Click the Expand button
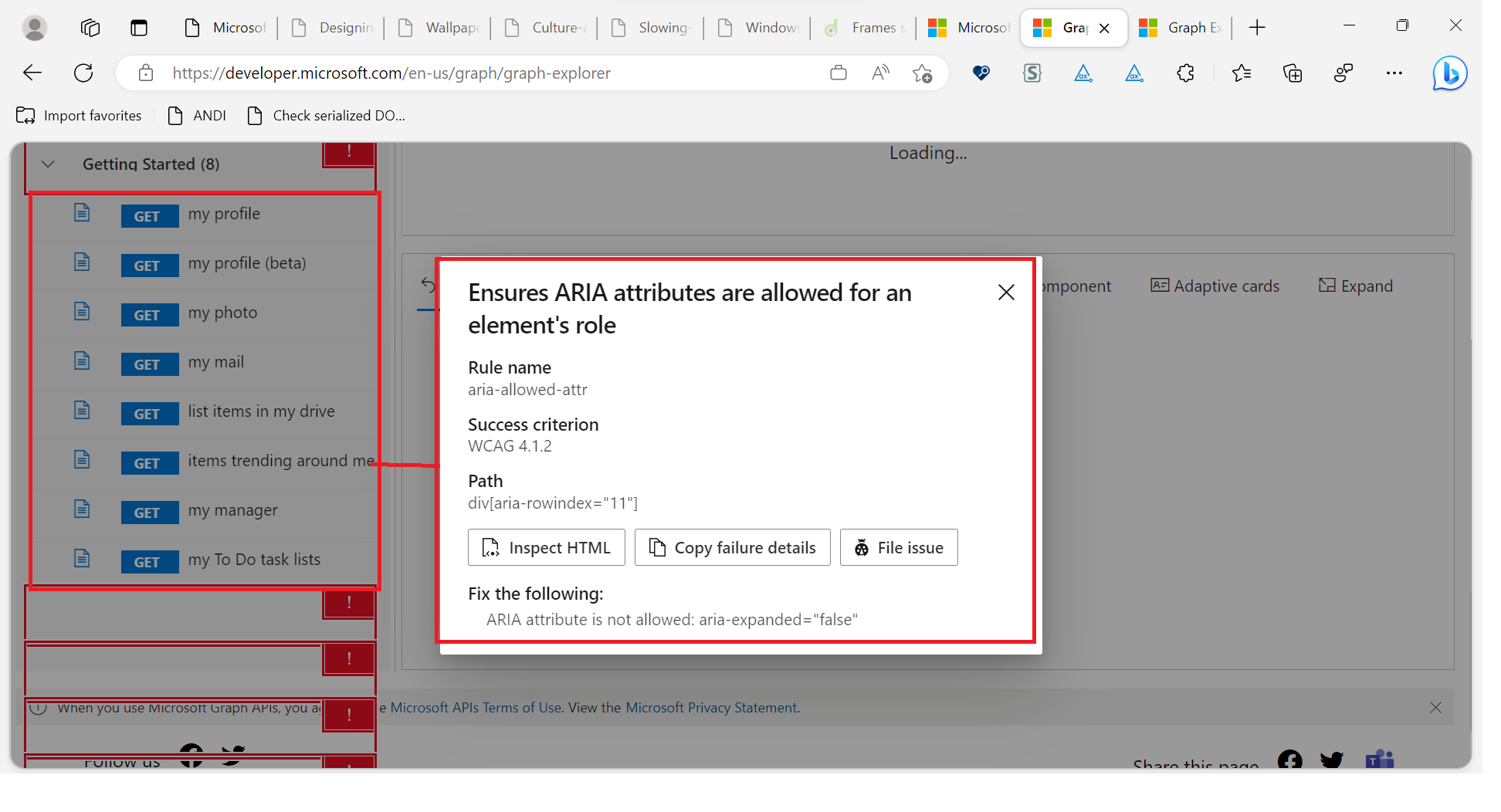 [x=1356, y=286]
